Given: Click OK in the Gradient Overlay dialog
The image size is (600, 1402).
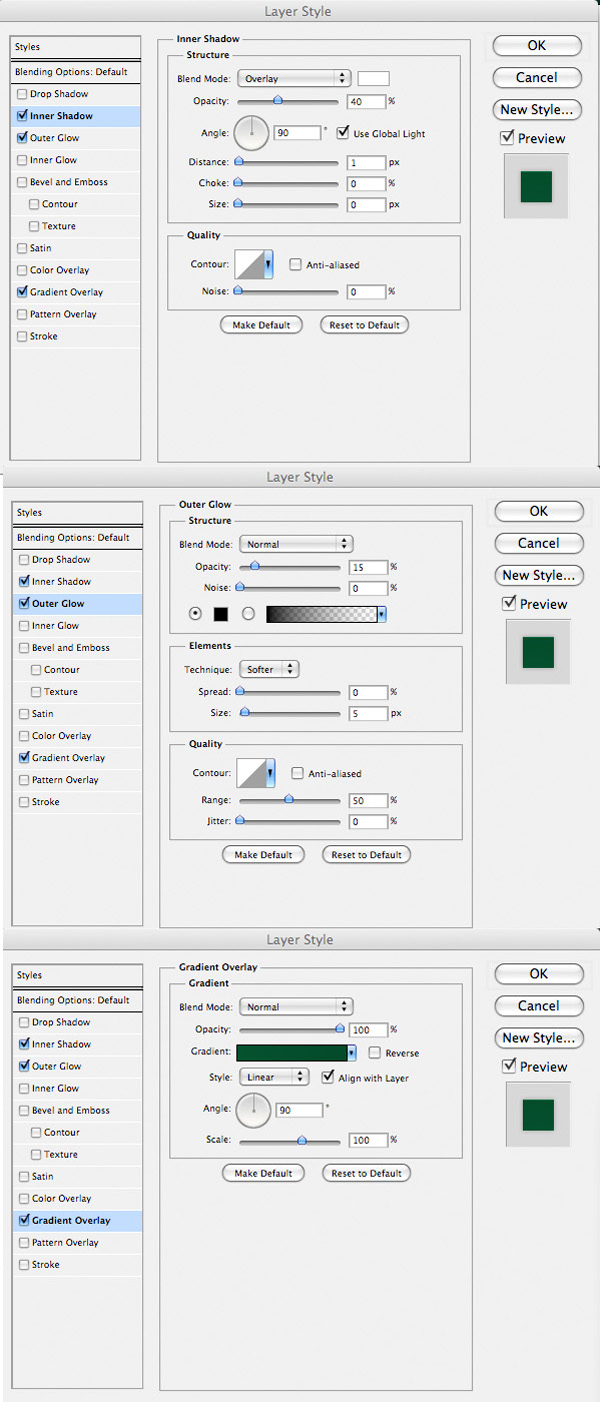Looking at the screenshot, I should point(538,974).
